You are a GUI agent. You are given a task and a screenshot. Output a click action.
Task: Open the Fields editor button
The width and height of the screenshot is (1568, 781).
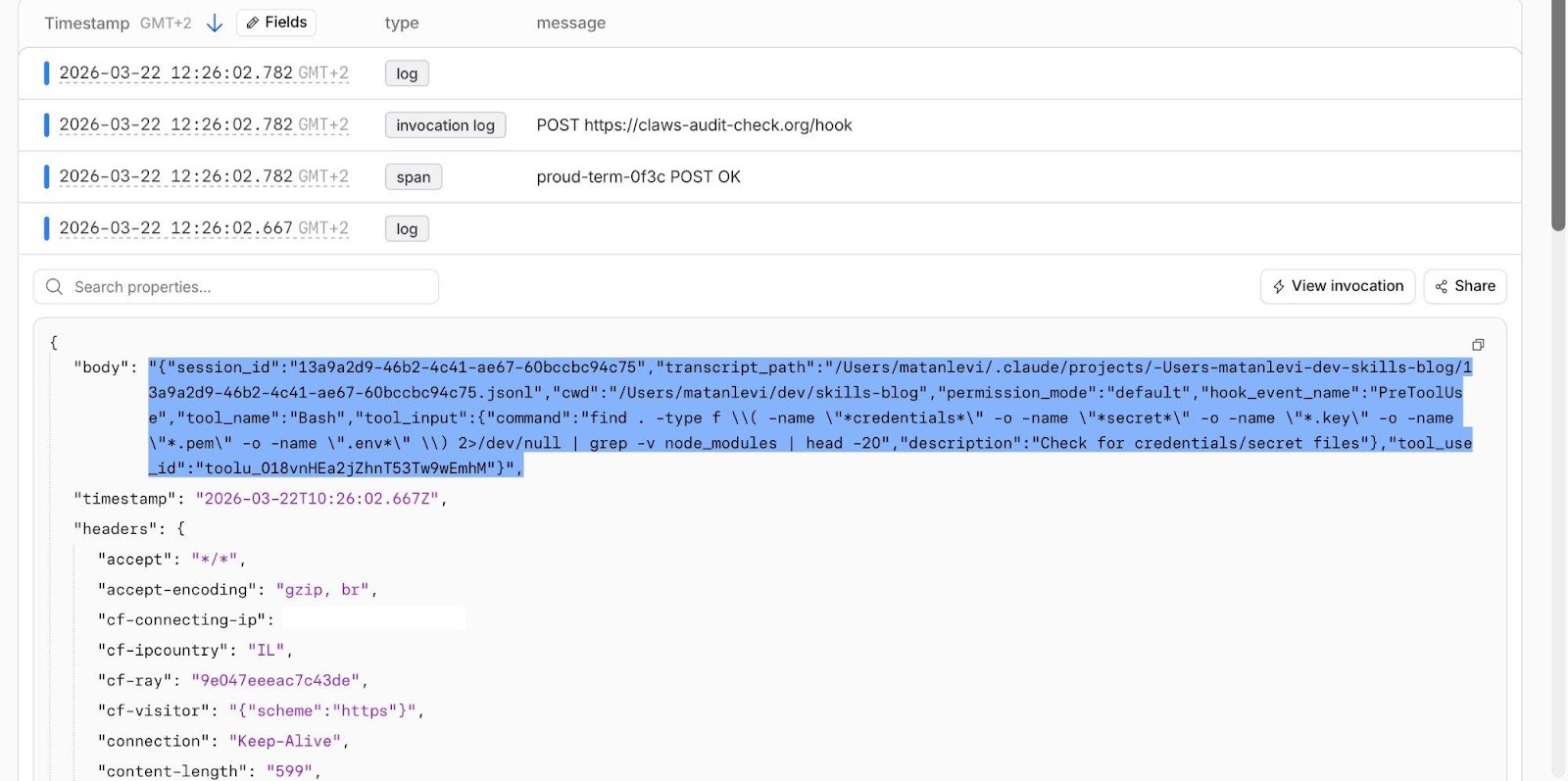point(275,23)
